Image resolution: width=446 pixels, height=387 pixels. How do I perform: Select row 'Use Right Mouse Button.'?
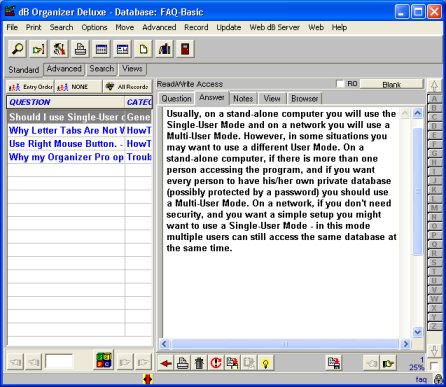pyautogui.click(x=80, y=144)
